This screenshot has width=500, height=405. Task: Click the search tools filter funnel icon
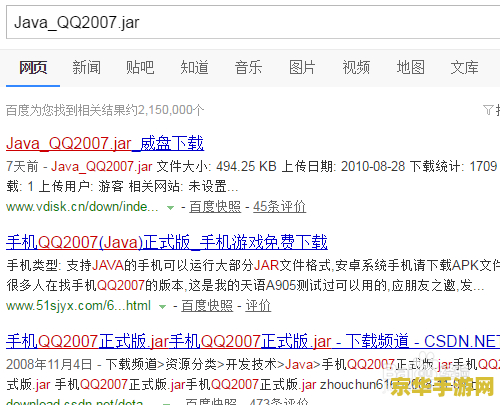[x=488, y=110]
